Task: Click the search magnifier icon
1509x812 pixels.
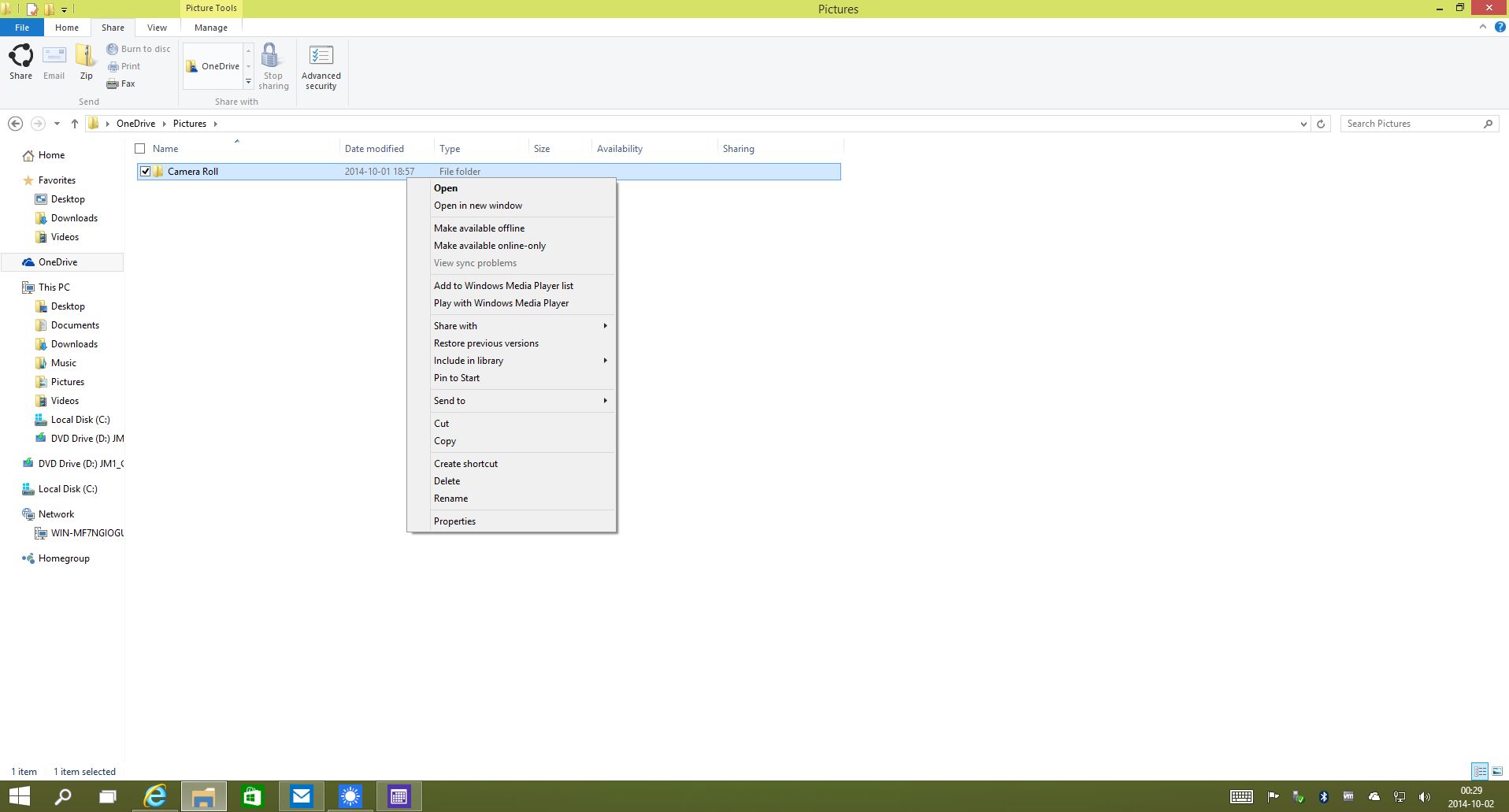Action: (1488, 124)
